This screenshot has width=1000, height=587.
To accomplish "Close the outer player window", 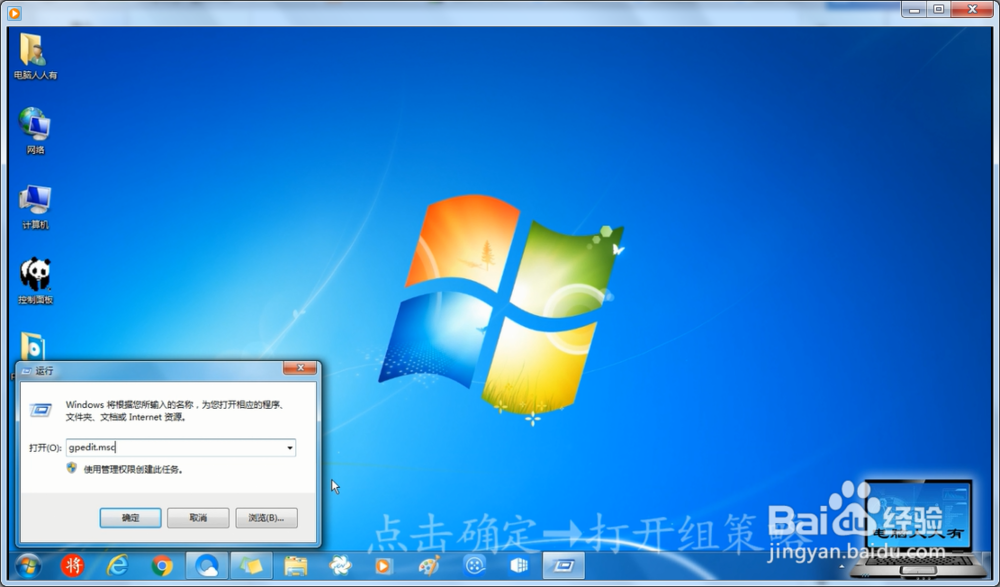I will 973,10.
